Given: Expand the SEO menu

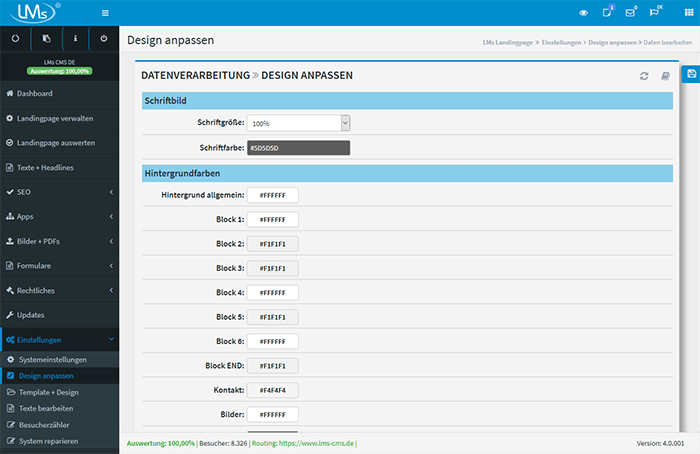Looking at the screenshot, I should click(59, 191).
